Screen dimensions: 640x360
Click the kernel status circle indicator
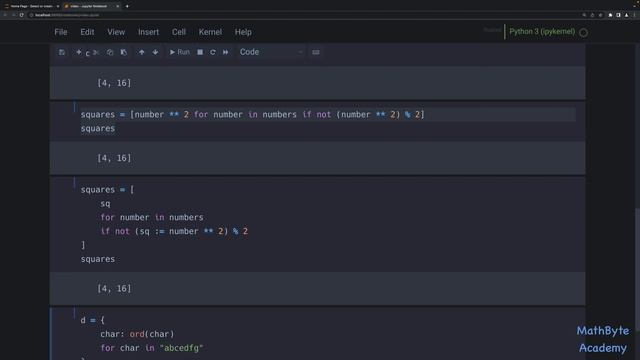tap(584, 33)
